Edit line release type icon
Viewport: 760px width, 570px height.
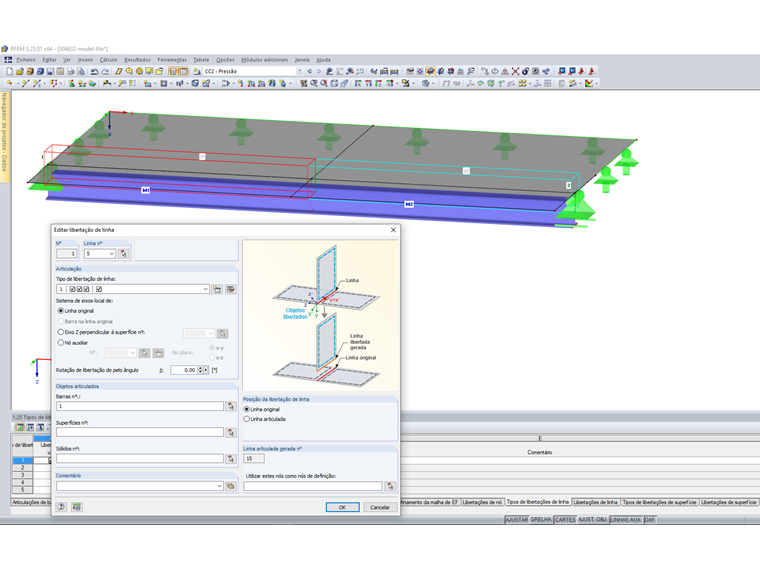(231, 289)
